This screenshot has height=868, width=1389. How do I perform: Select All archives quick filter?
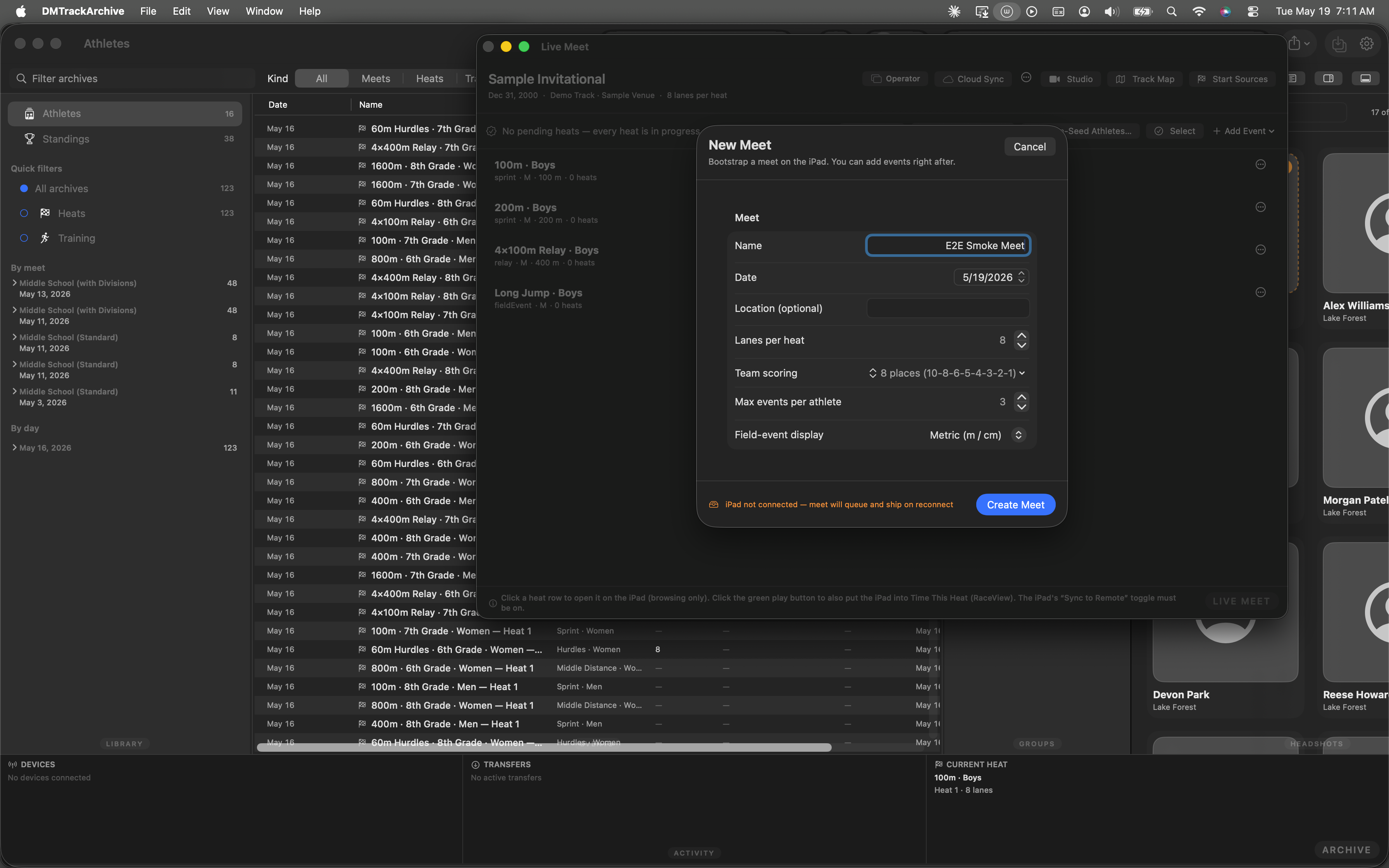124,188
